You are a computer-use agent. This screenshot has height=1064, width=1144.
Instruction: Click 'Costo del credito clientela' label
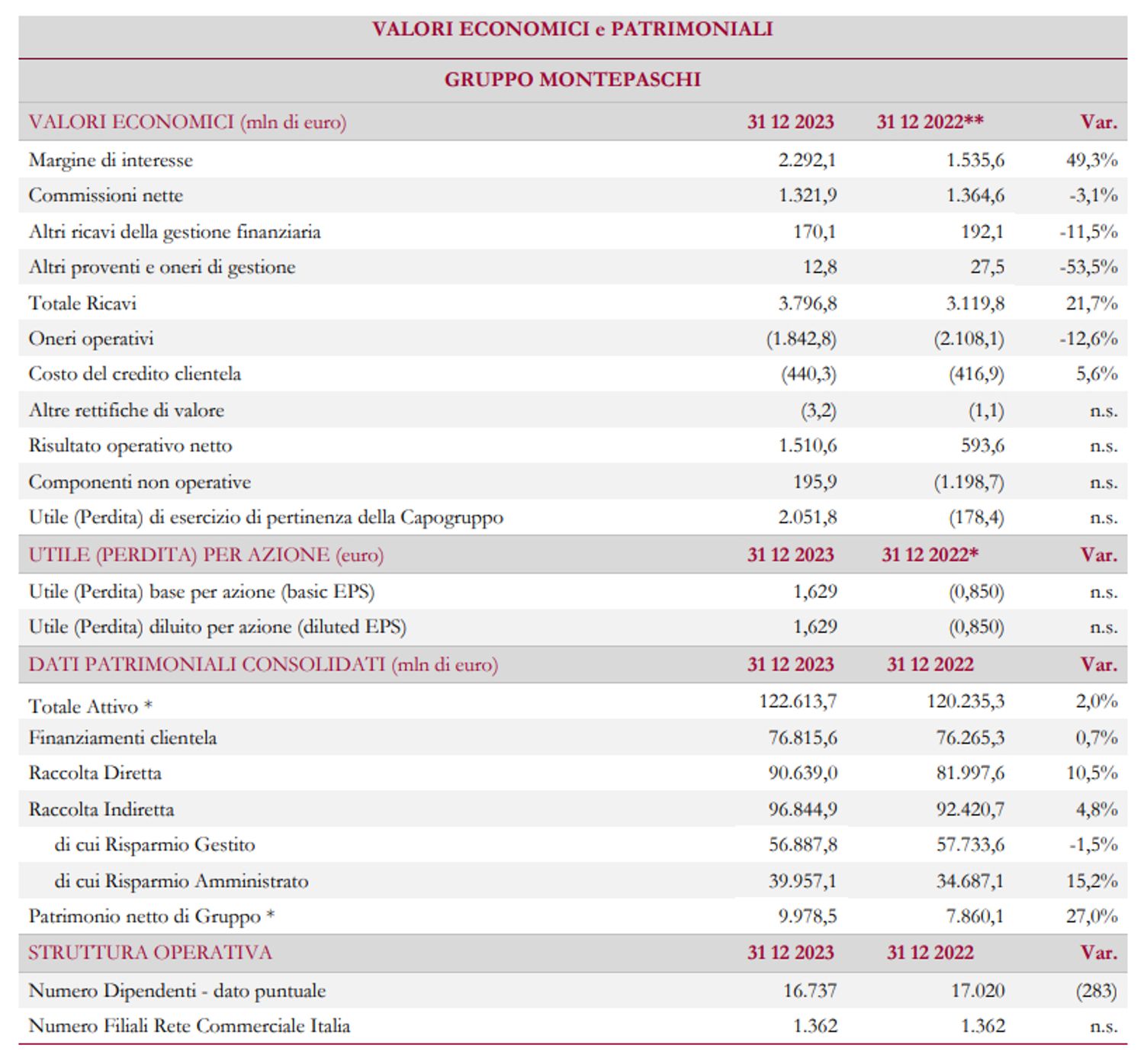click(135, 374)
